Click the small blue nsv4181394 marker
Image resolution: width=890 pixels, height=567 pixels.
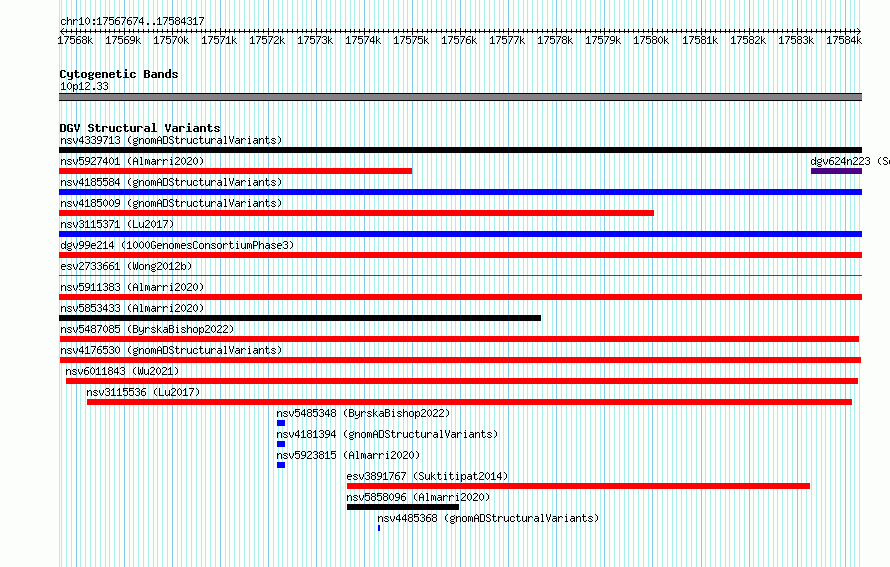(x=281, y=444)
